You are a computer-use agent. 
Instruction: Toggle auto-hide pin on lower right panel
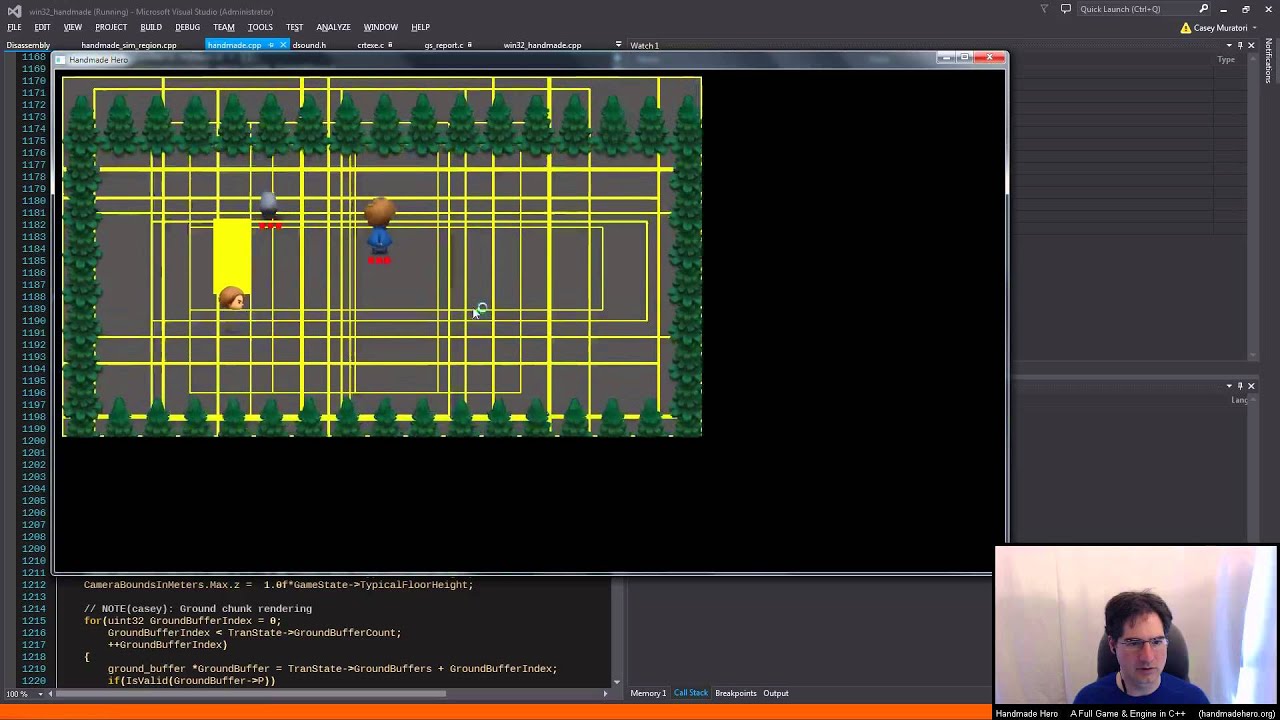(1240, 386)
